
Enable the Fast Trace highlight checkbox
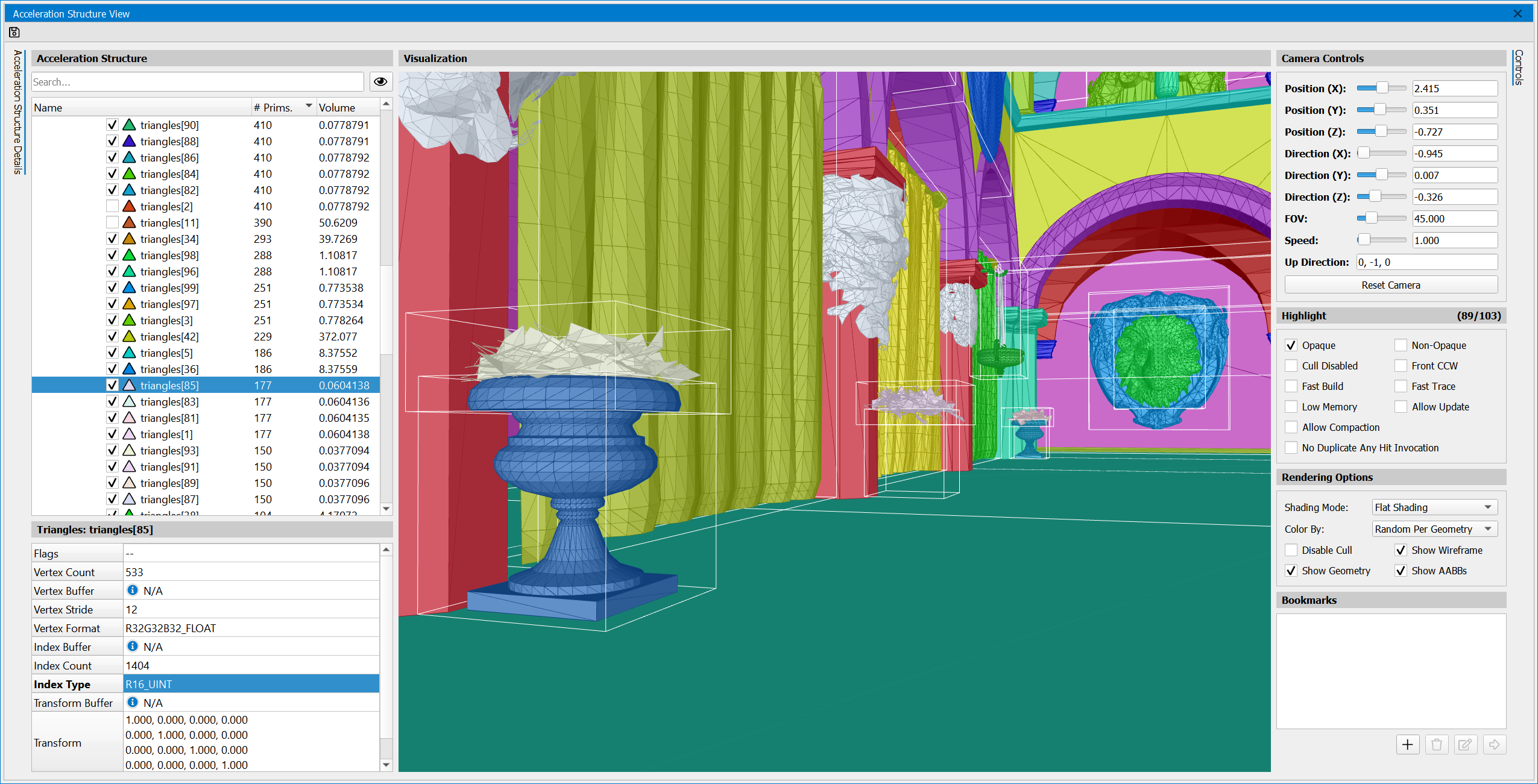pyautogui.click(x=1401, y=386)
